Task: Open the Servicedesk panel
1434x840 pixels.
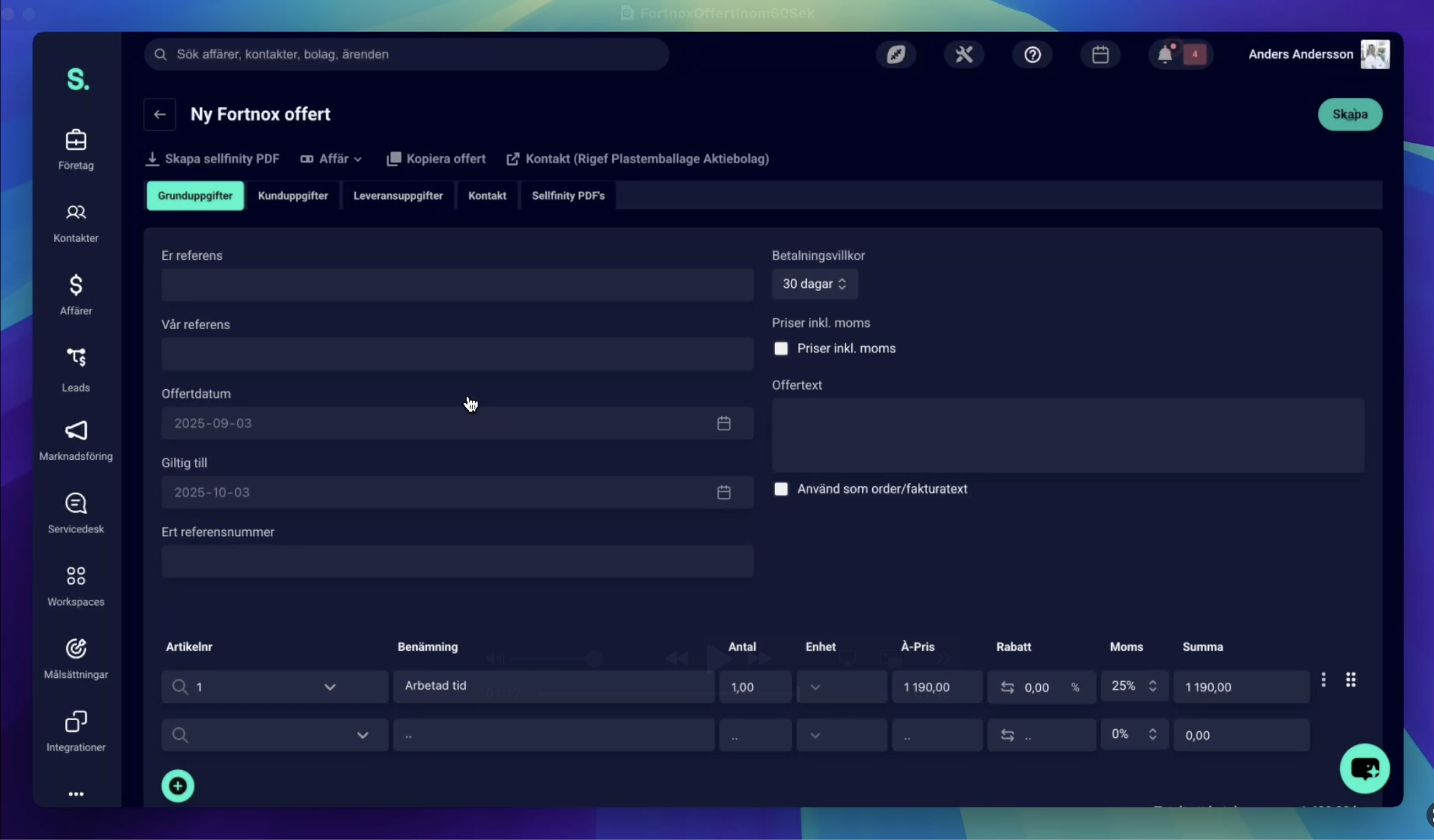Action: pos(76,511)
